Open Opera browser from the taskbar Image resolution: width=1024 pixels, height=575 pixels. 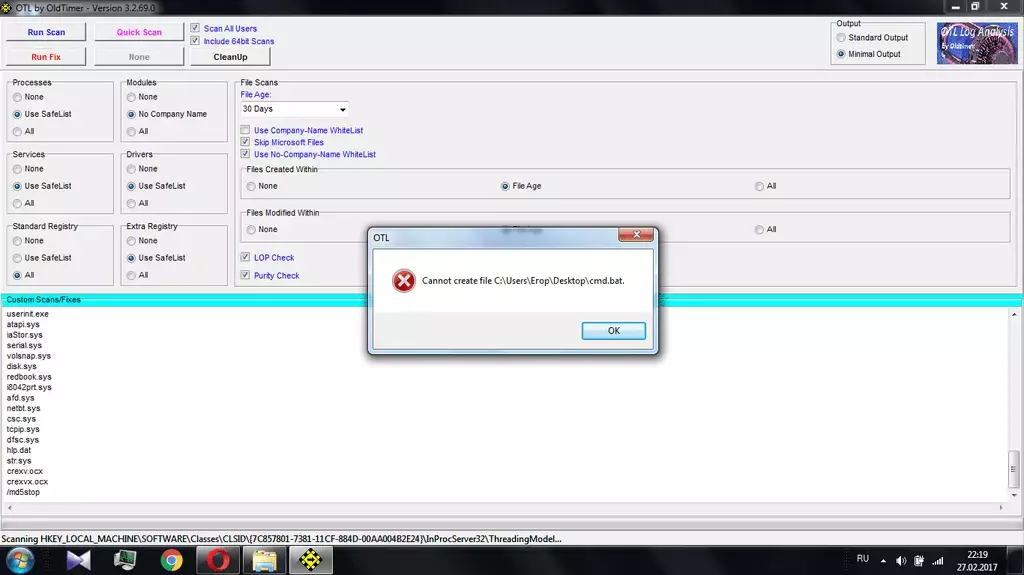point(218,561)
